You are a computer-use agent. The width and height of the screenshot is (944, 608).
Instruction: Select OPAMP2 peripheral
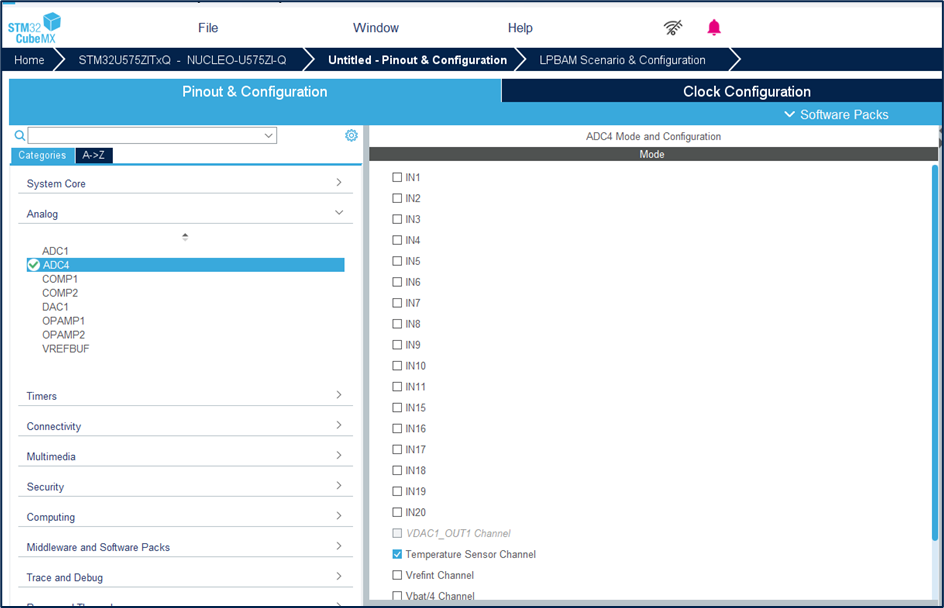pyautogui.click(x=63, y=334)
